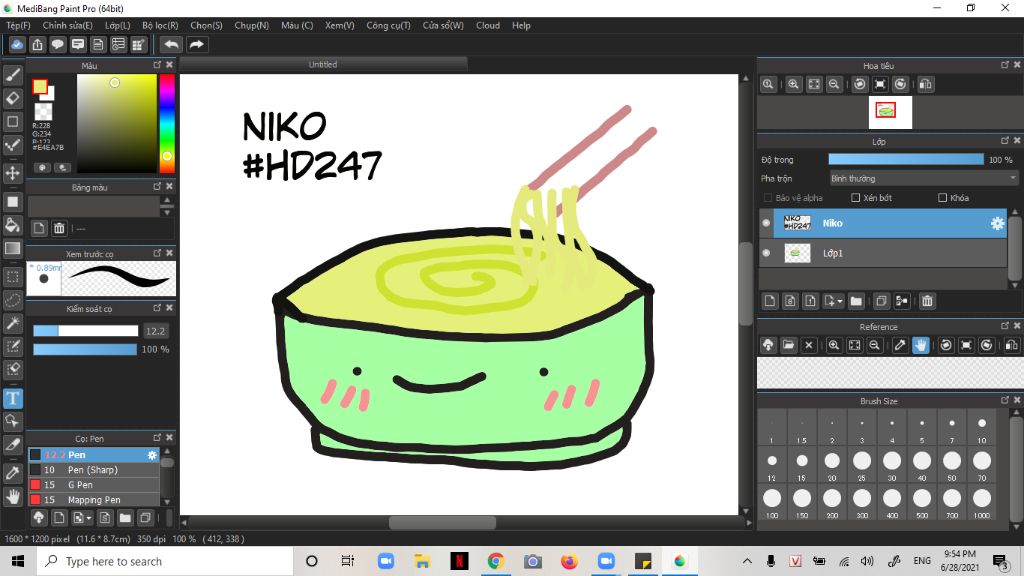Image resolution: width=1024 pixels, height=576 pixels.
Task: Activate eyedropper in Reference panel
Action: [x=899, y=345]
